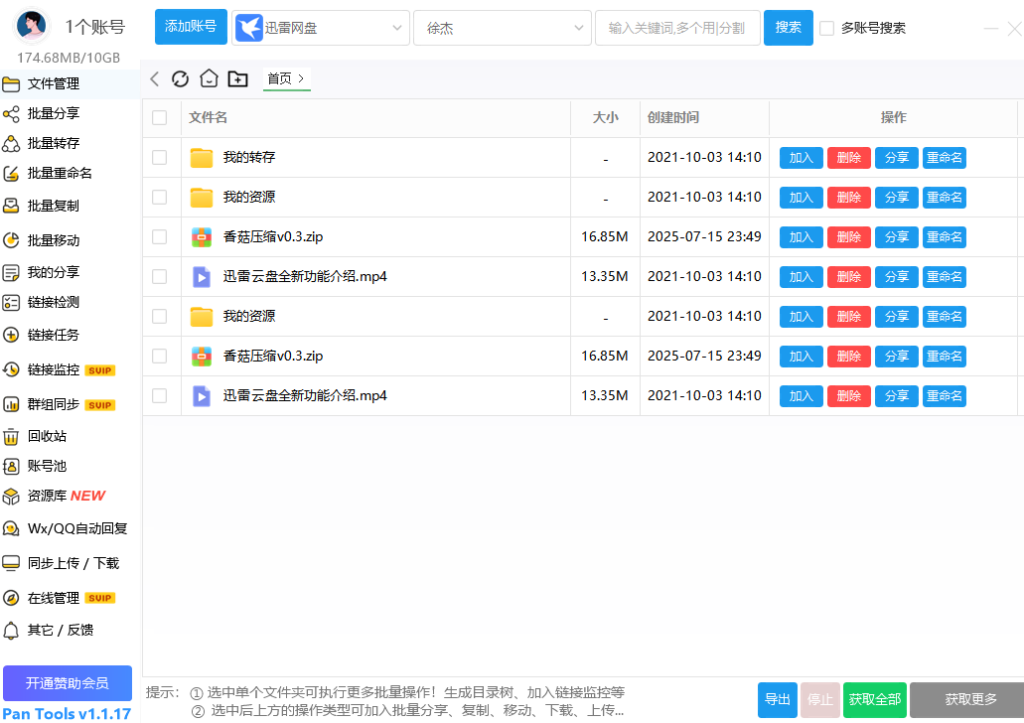Click the 搜索 button
Viewport: 1024px width, 723px height.
788,27
